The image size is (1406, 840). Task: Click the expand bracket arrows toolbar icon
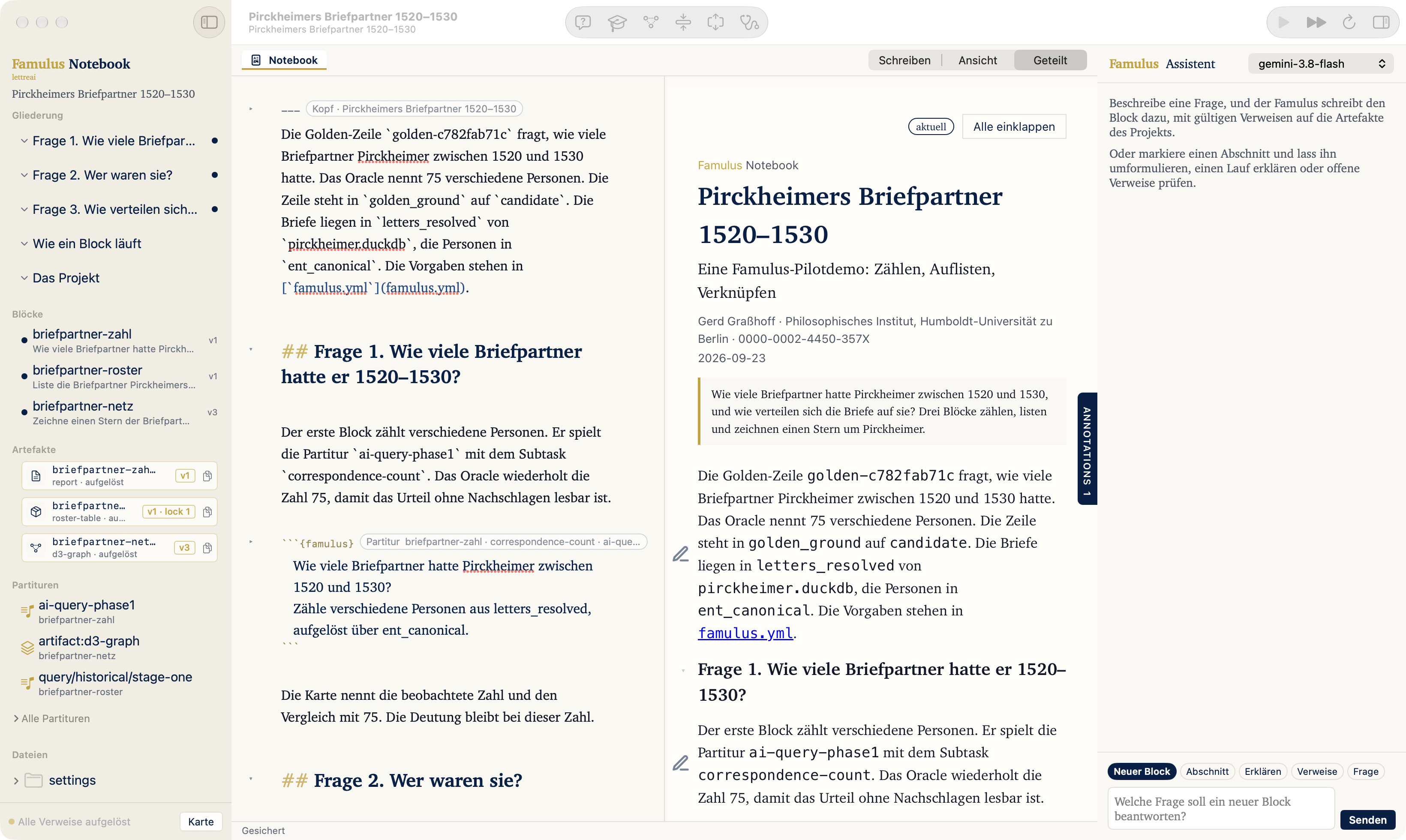(715, 22)
